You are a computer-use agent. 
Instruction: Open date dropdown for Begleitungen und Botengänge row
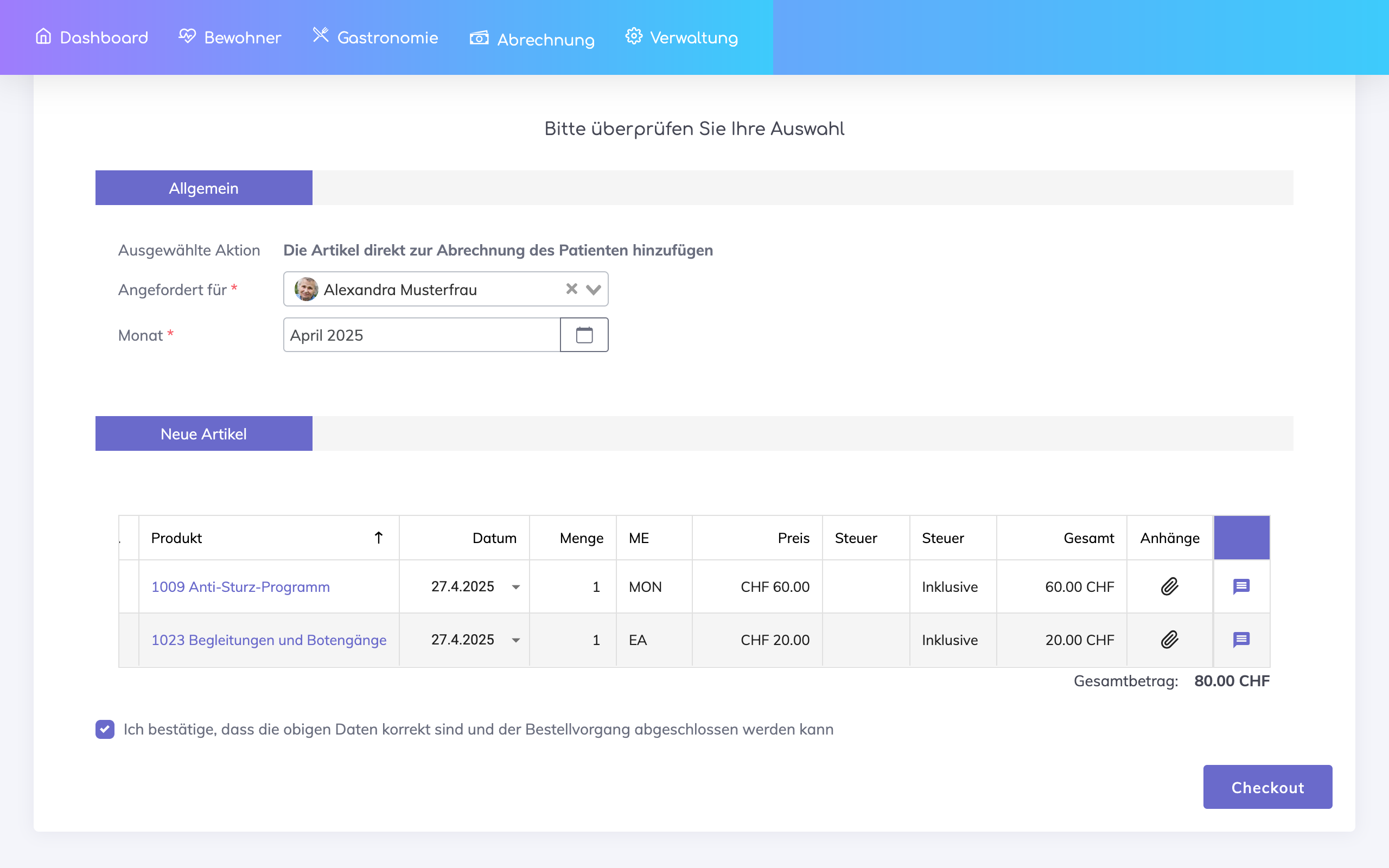tap(515, 640)
